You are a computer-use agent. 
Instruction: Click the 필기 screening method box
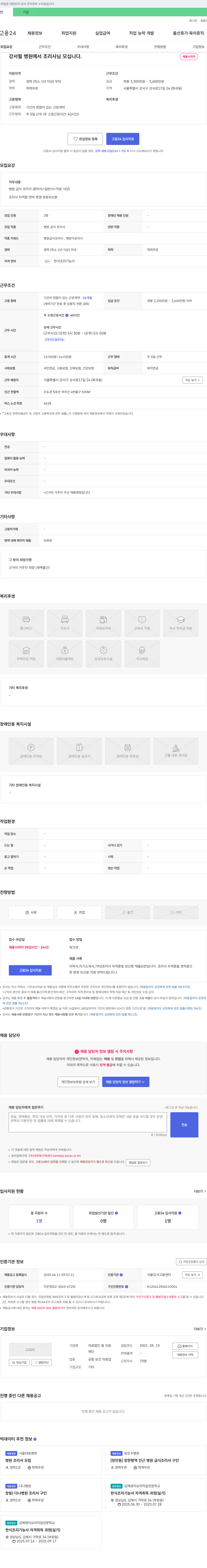[127, 912]
